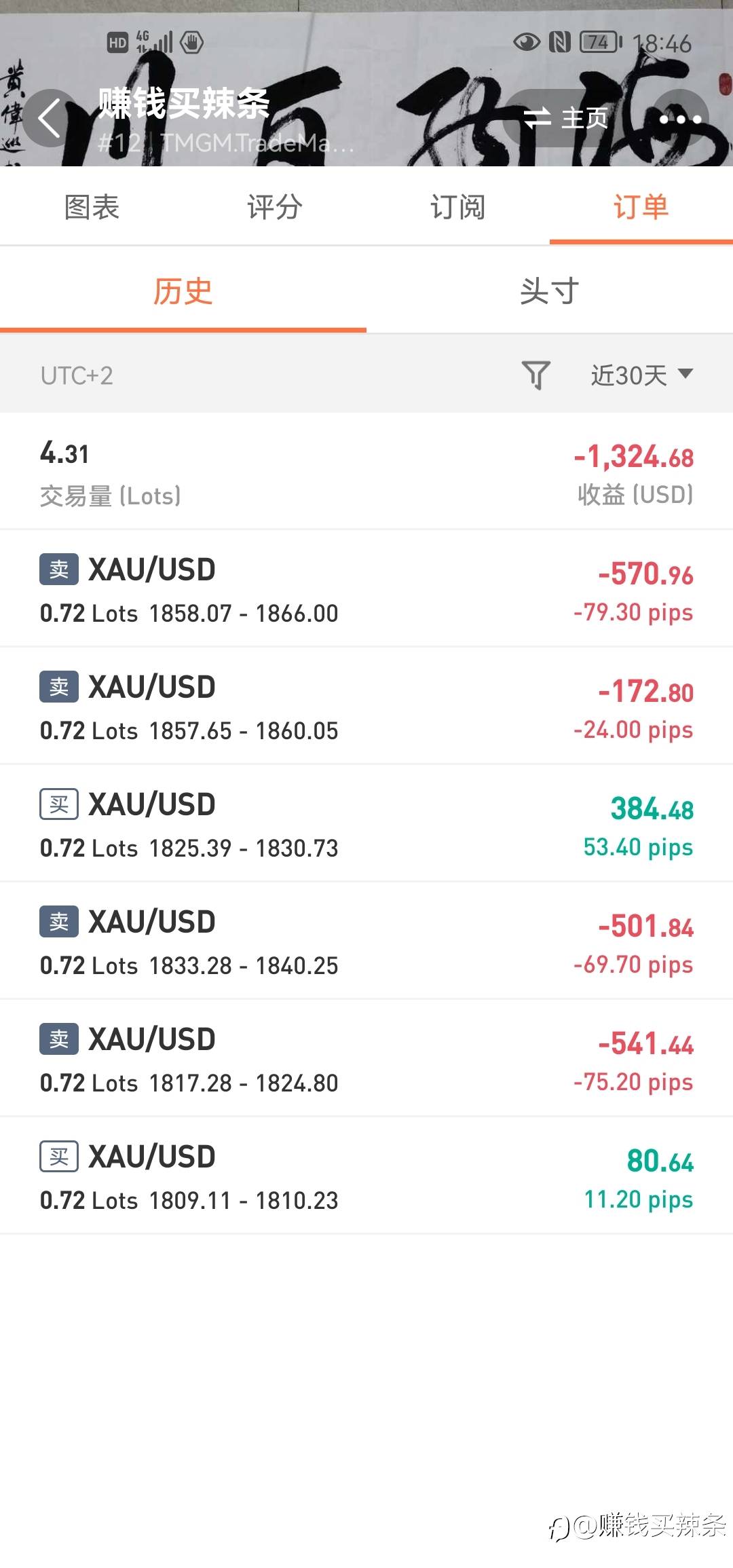Tap the 赚钱买辣条 profile name

coord(184,104)
